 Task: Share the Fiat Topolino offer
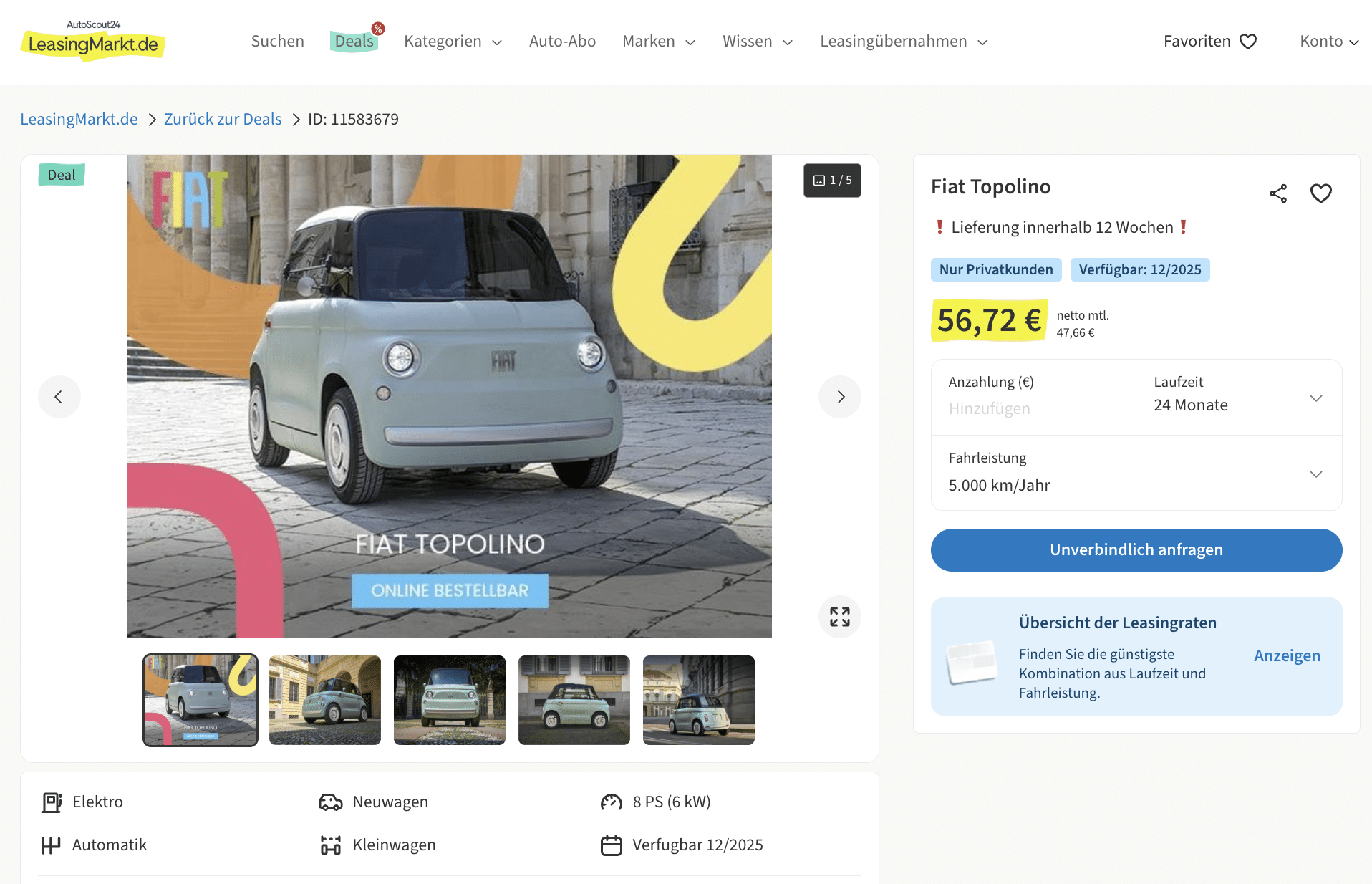[1278, 193]
